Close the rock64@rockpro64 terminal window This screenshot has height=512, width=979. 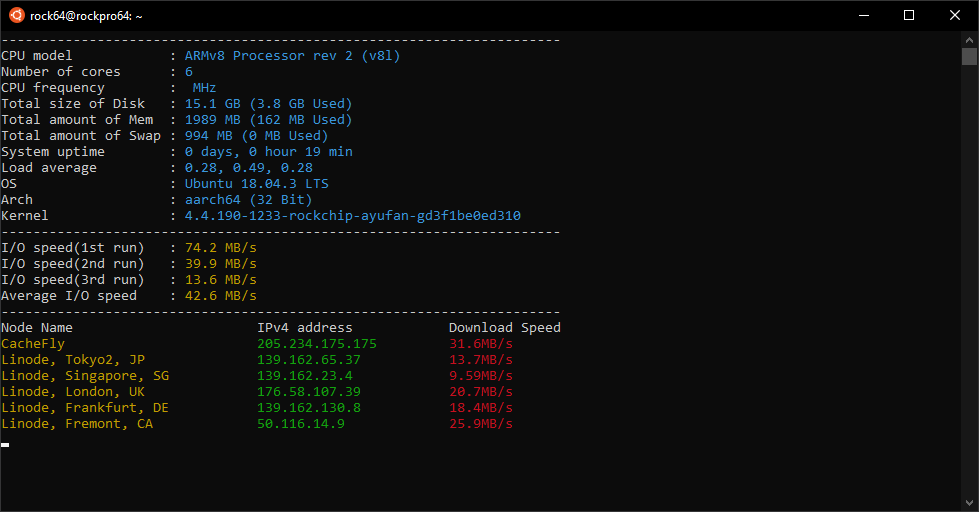point(954,15)
